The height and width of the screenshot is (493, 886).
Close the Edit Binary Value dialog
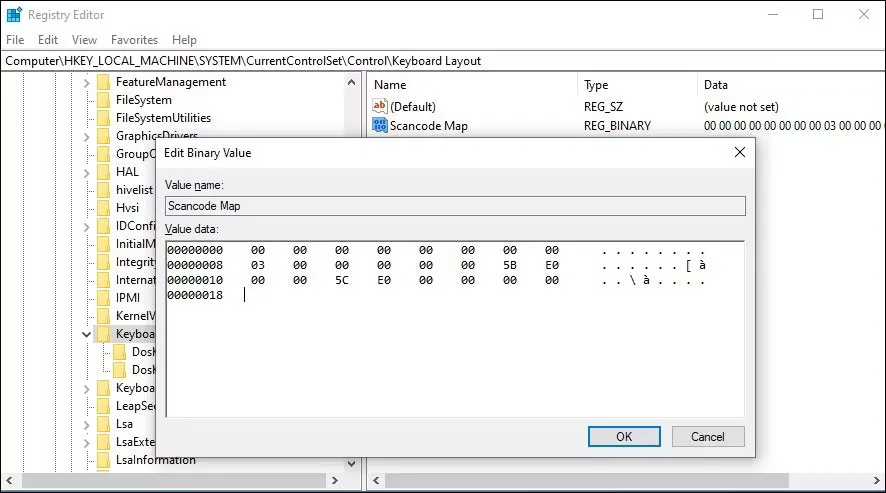[x=740, y=152]
